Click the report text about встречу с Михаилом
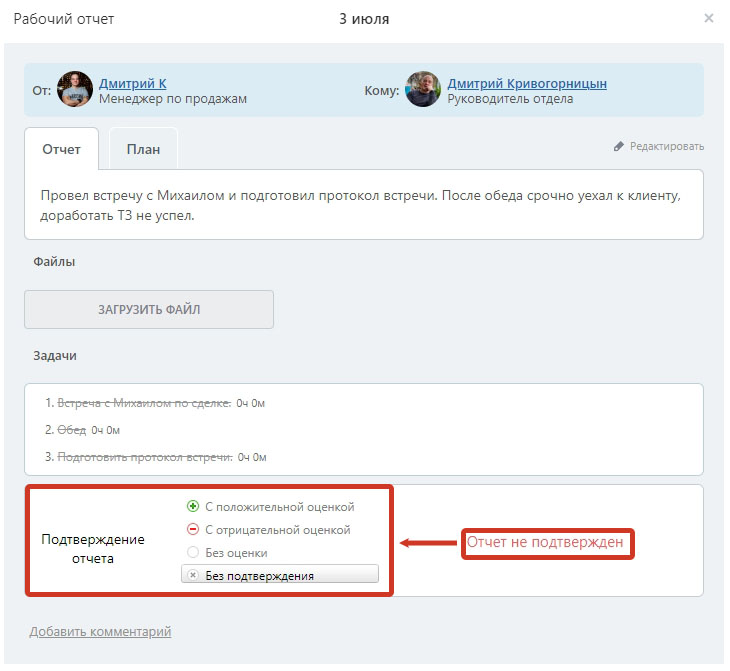Image resolution: width=730 pixels, height=671 pixels. (360, 205)
